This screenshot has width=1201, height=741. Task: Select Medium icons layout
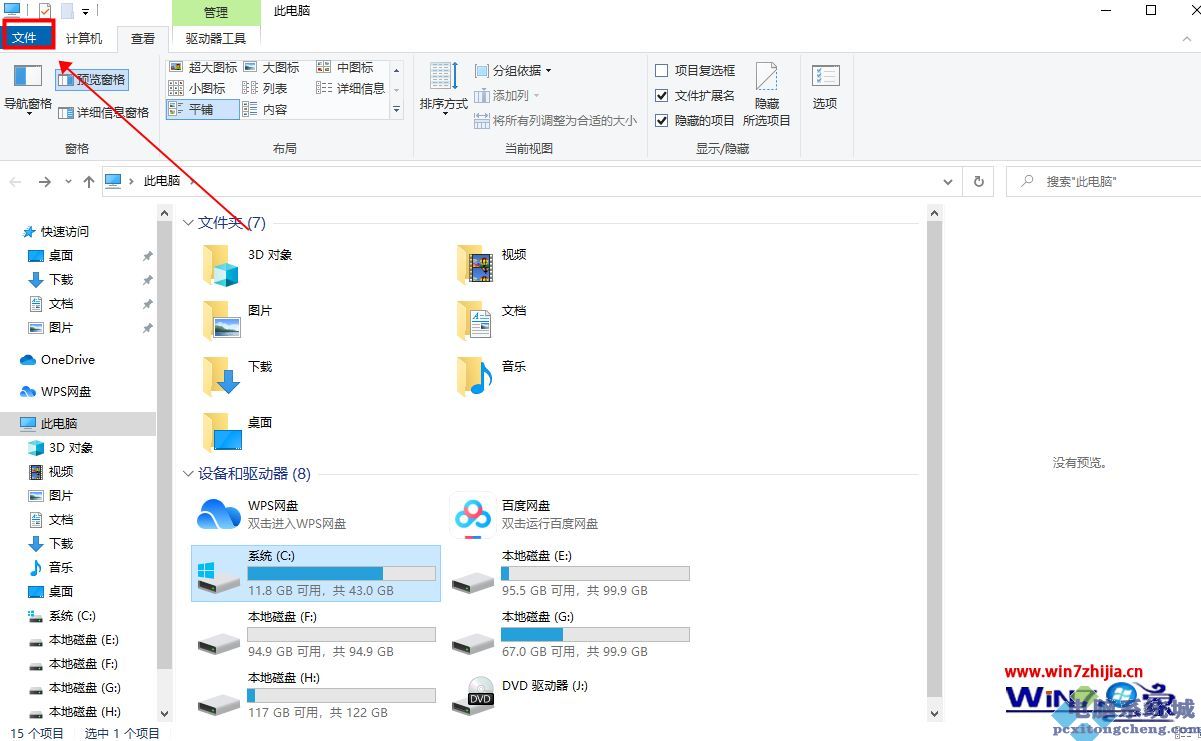click(345, 67)
